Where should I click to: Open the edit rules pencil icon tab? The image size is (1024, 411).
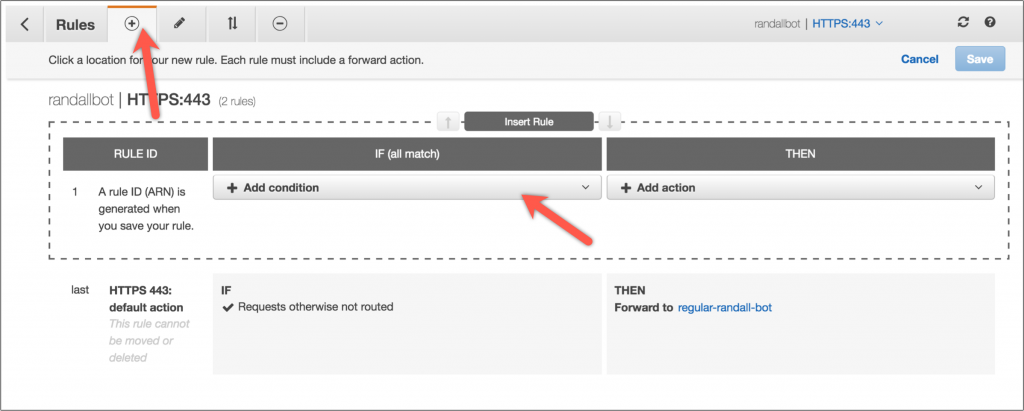(x=179, y=24)
